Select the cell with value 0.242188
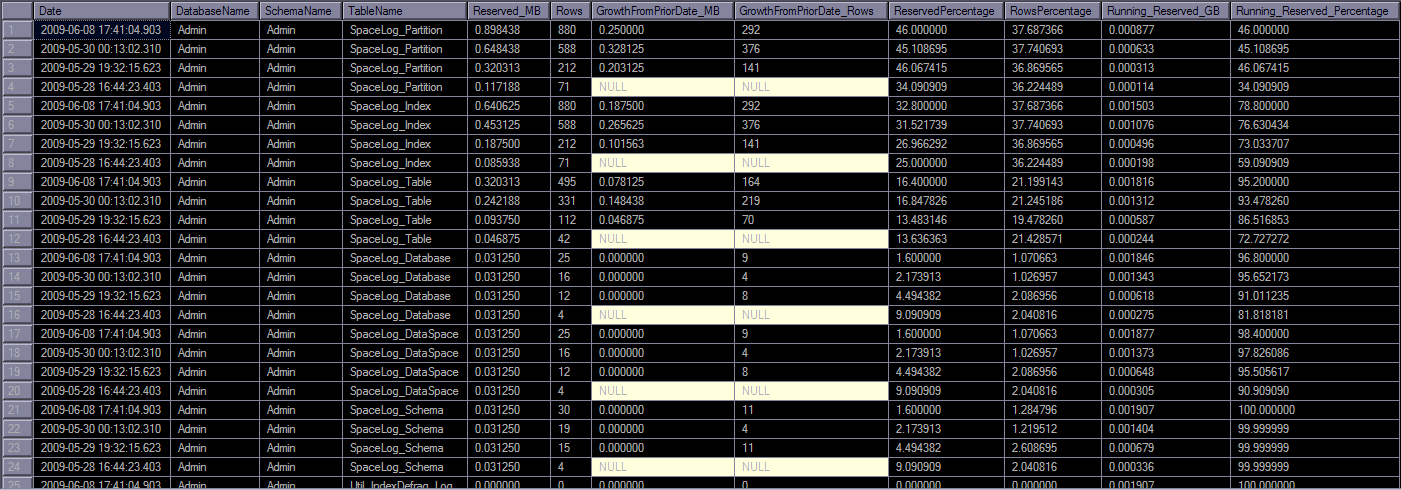 point(507,201)
